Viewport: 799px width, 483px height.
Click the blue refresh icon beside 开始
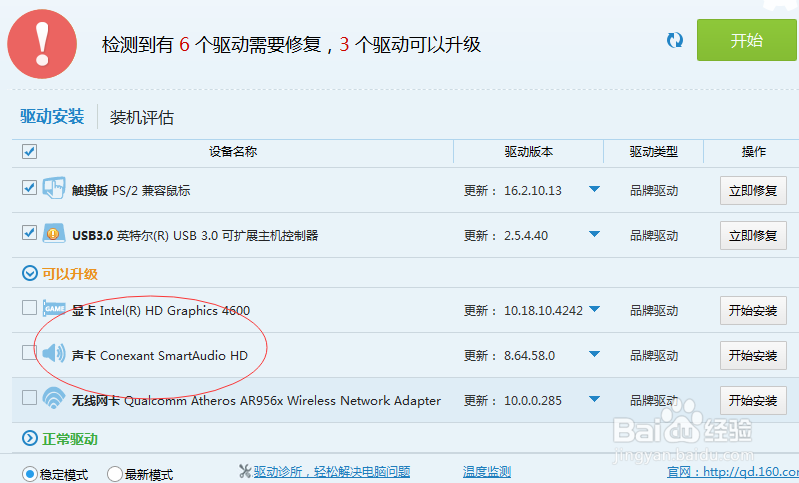click(675, 40)
